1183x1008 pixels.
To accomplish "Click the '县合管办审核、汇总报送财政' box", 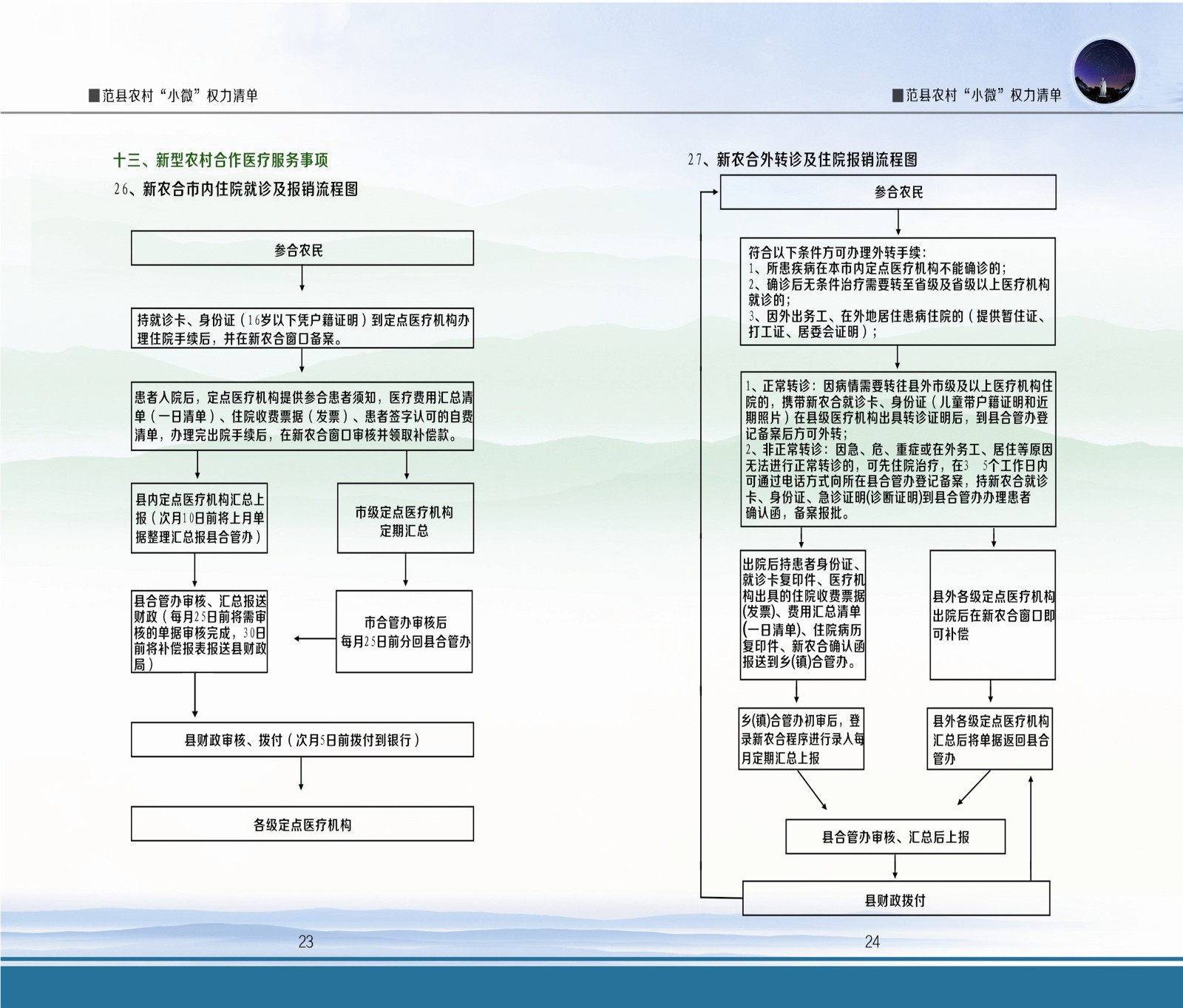I will click(x=199, y=631).
